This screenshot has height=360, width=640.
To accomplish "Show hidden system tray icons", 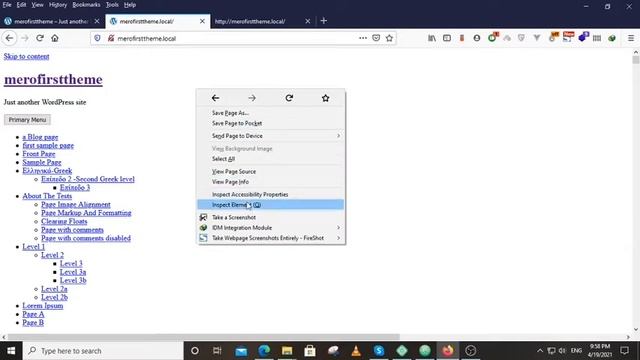I will [540, 351].
